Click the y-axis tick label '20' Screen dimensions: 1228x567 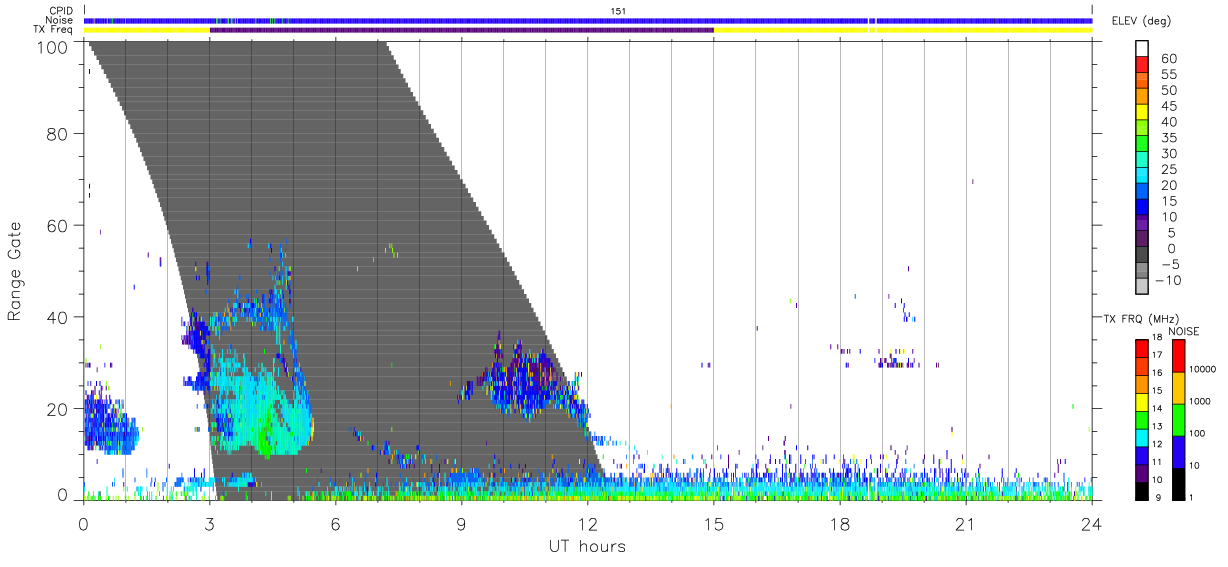click(59, 409)
